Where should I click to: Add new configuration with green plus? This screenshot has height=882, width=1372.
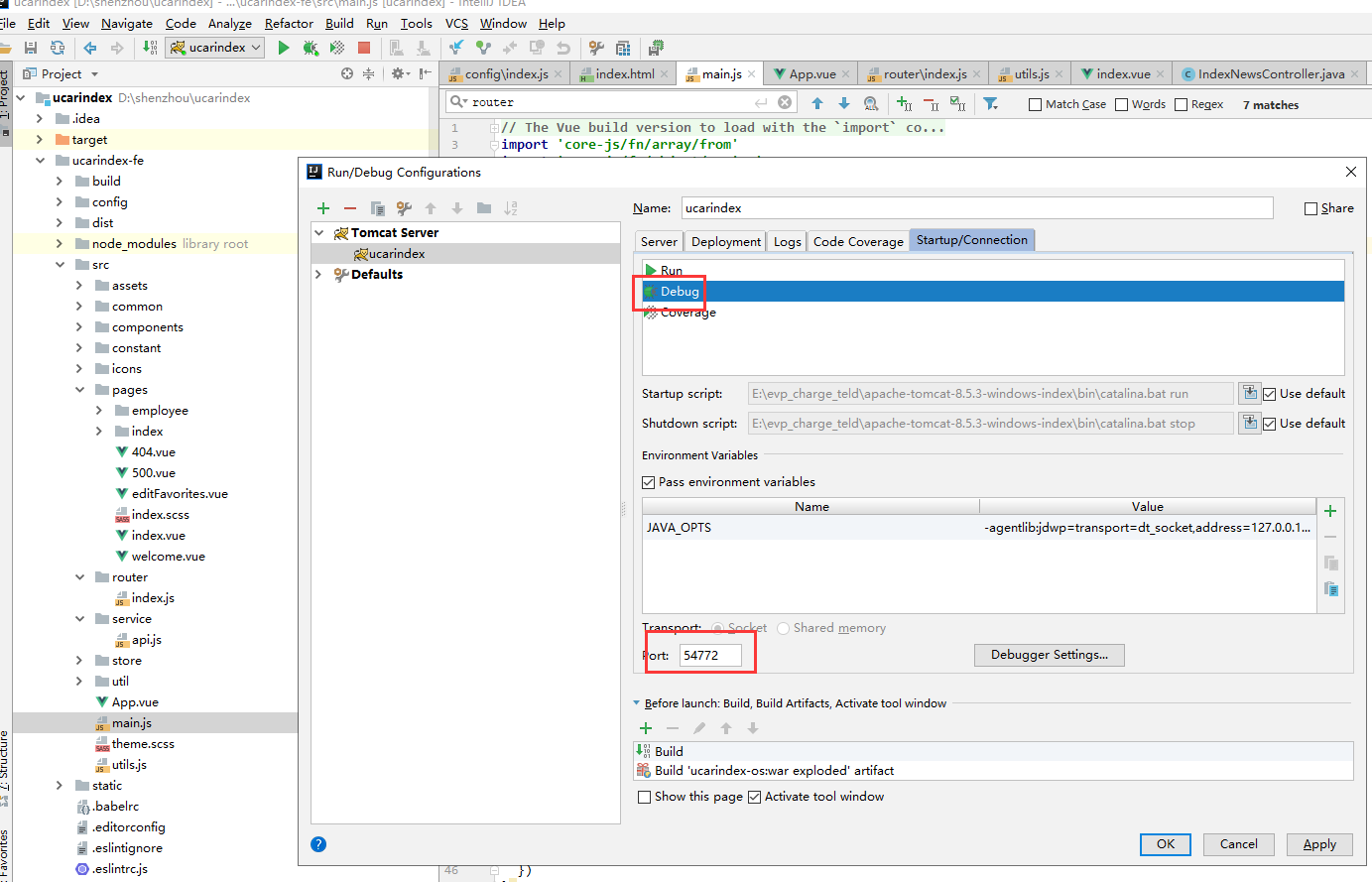pyautogui.click(x=323, y=208)
